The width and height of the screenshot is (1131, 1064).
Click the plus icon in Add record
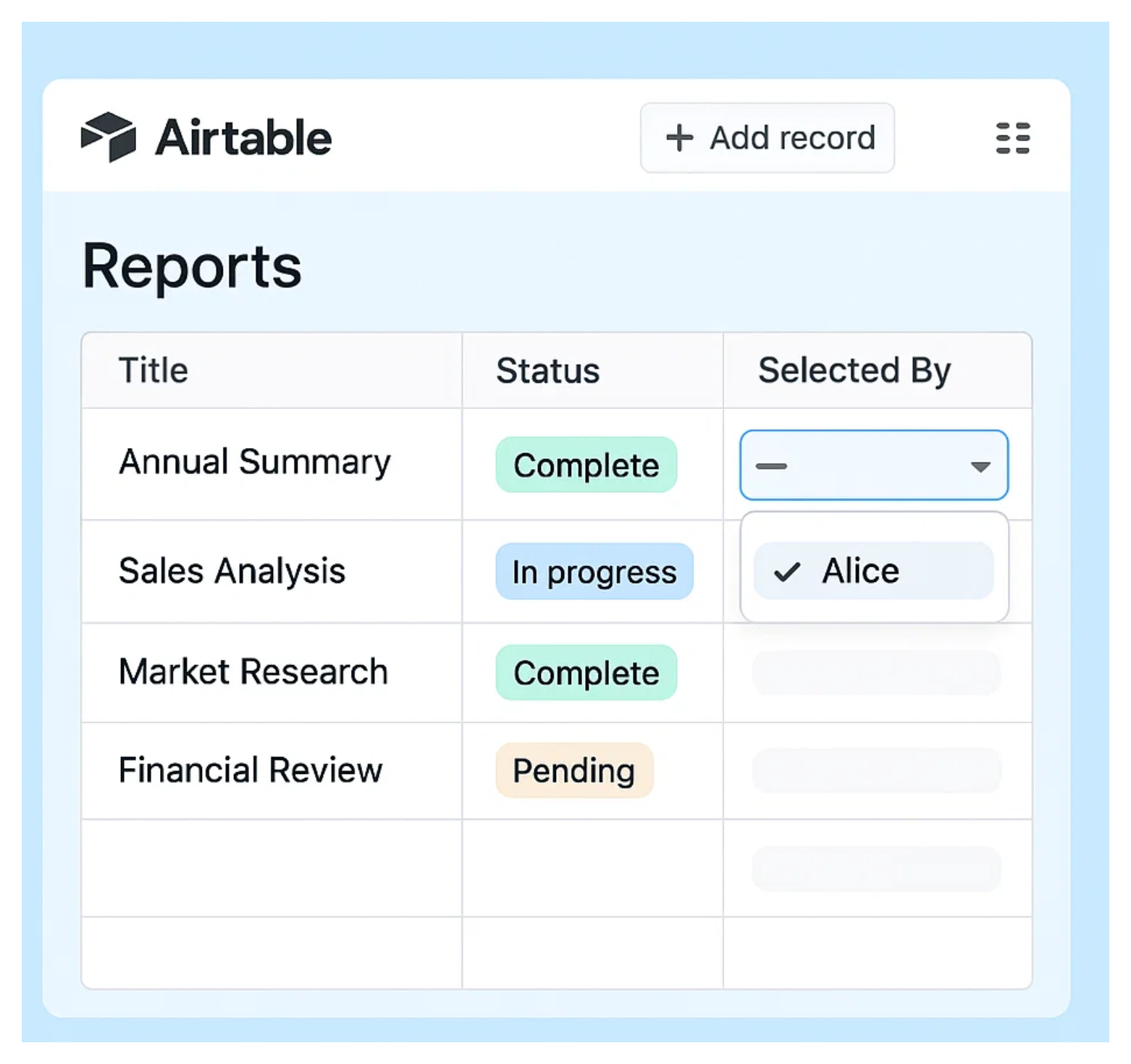(x=679, y=138)
